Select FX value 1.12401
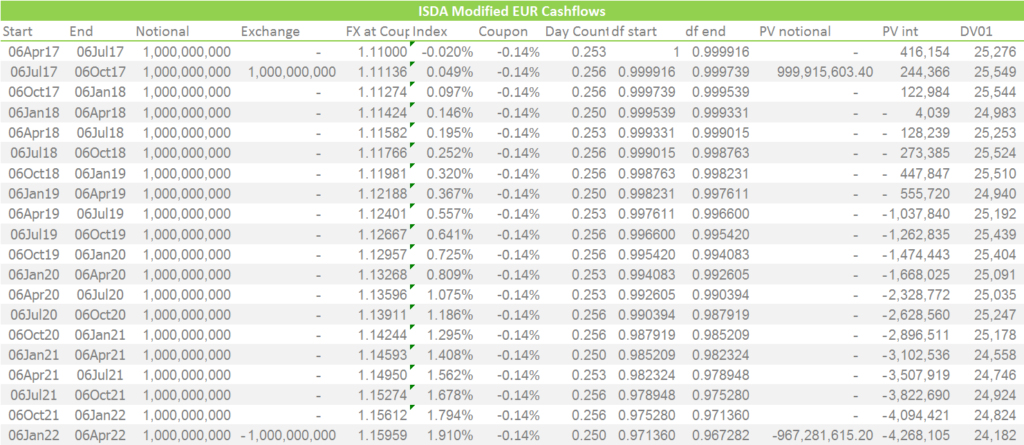 [383, 213]
